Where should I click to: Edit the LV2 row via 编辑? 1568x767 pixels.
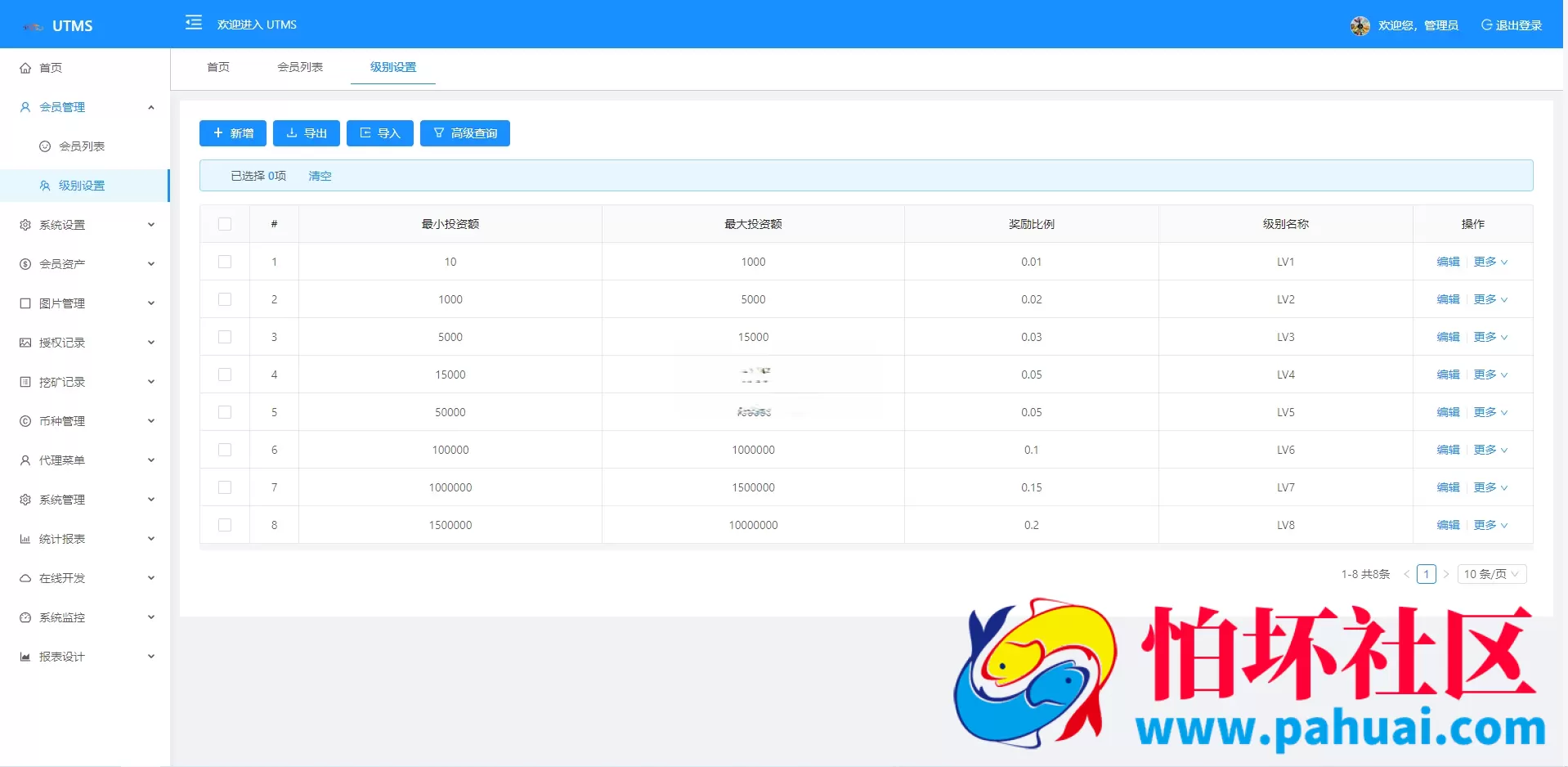tap(1448, 299)
